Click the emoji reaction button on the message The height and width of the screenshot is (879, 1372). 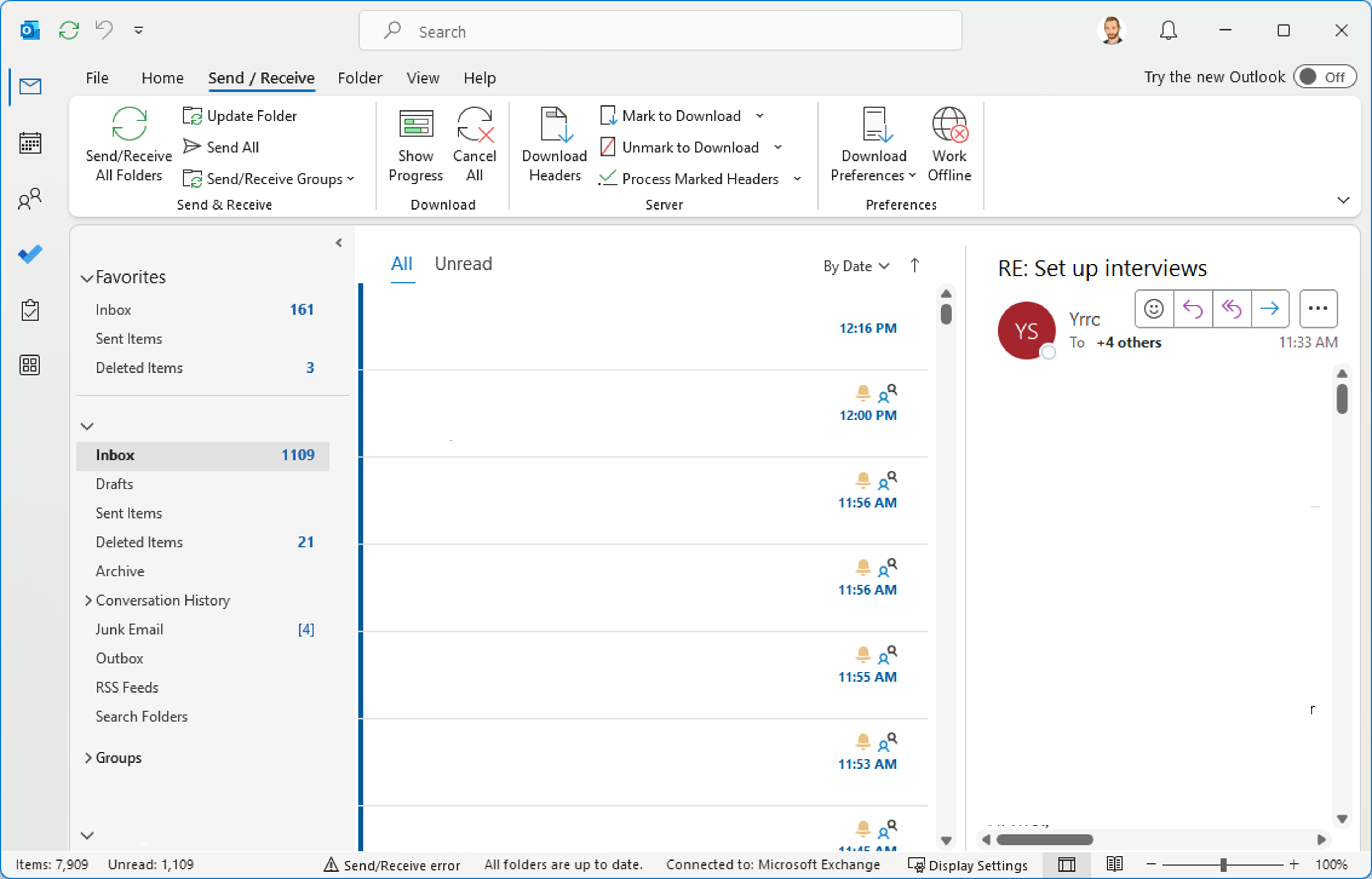1154,309
